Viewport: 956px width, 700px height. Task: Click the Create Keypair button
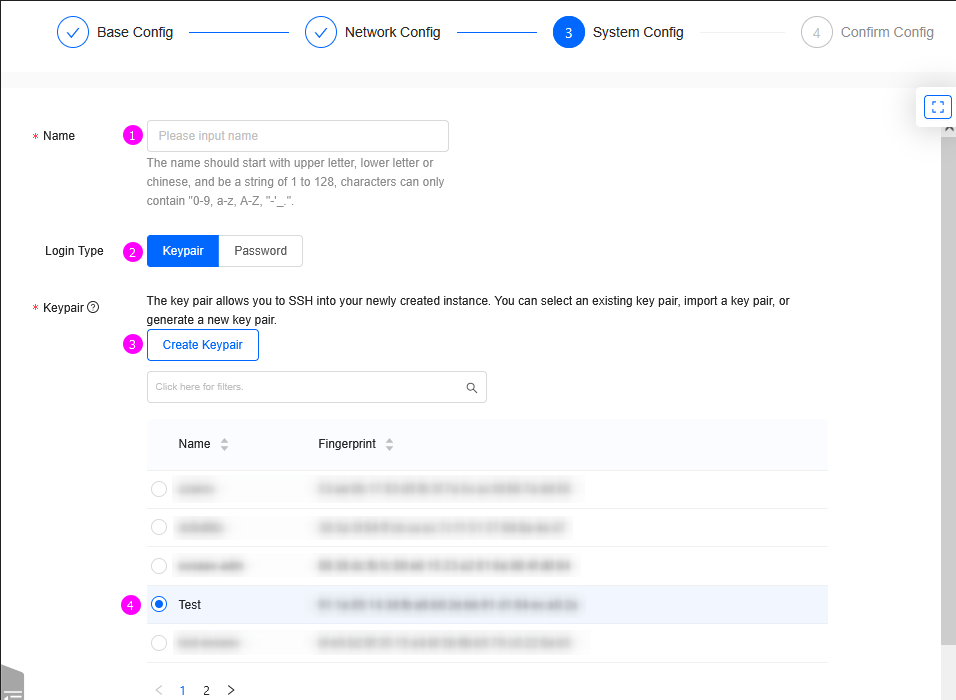(x=203, y=345)
